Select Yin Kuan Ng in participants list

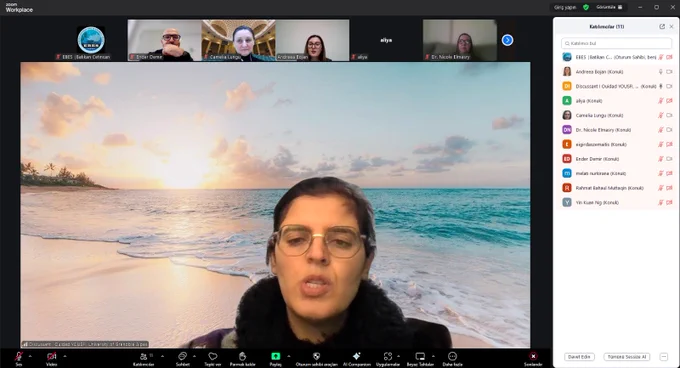(x=616, y=202)
